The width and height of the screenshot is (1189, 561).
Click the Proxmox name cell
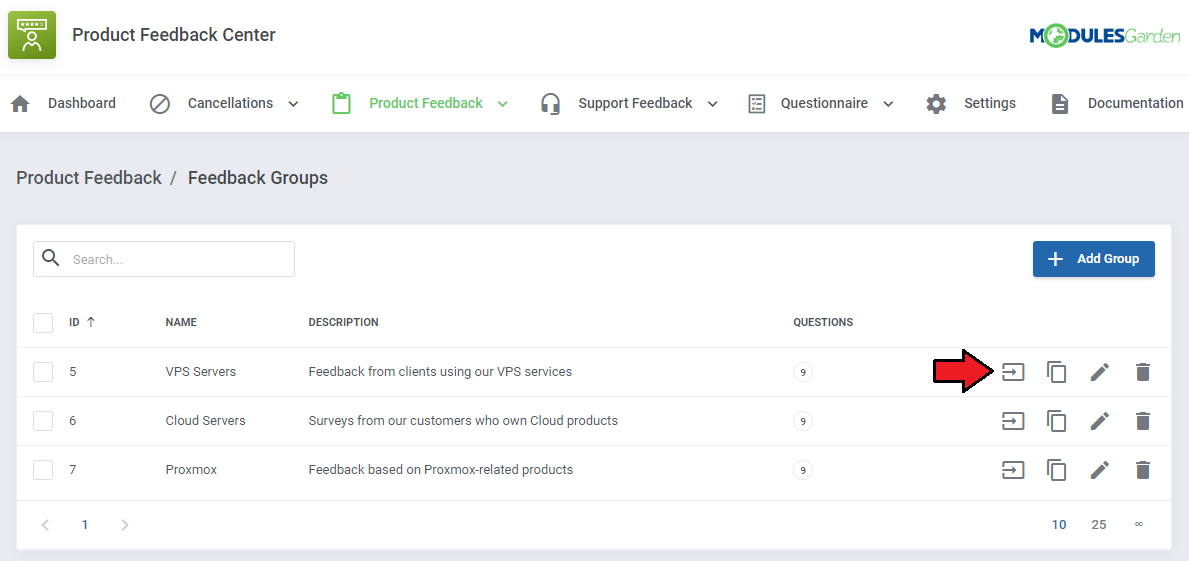click(191, 470)
